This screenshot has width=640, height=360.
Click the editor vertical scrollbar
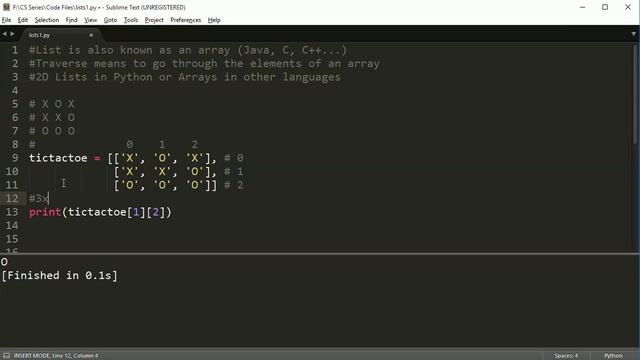pyautogui.click(x=635, y=94)
